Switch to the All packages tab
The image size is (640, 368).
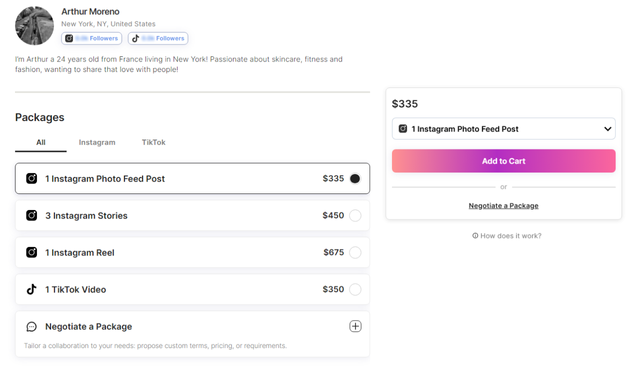pos(41,142)
